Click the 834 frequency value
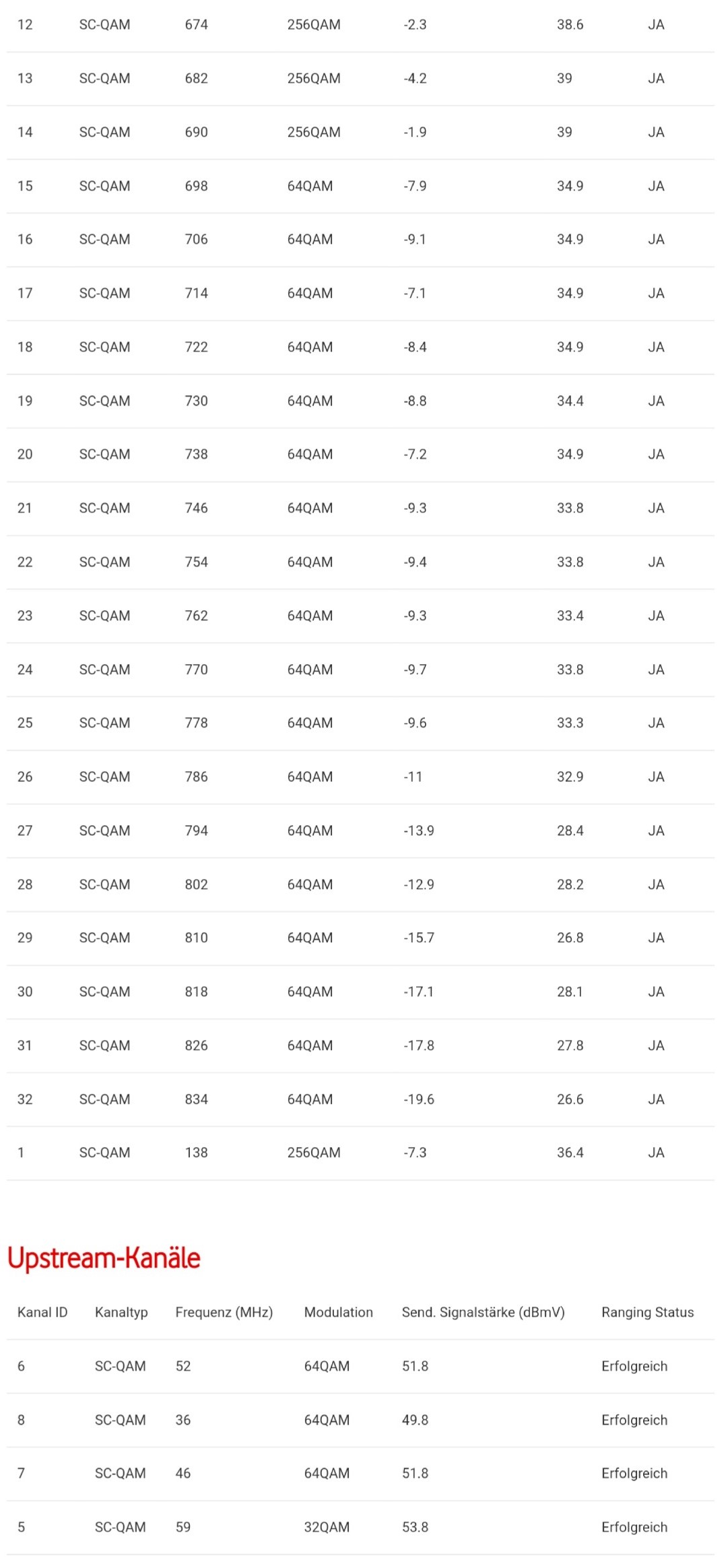The width and height of the screenshot is (728, 1568). (x=196, y=1099)
